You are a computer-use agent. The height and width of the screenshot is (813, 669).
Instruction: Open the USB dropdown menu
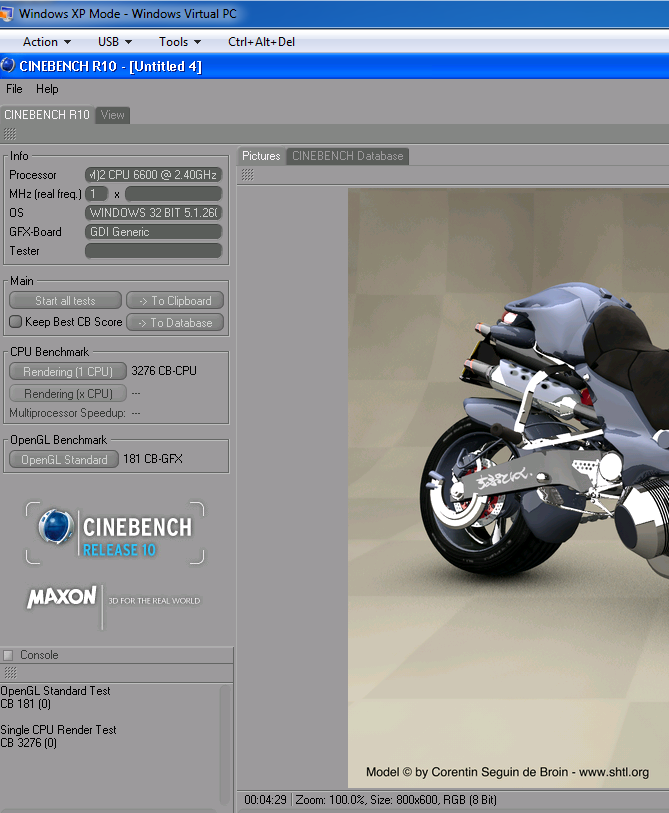click(115, 42)
